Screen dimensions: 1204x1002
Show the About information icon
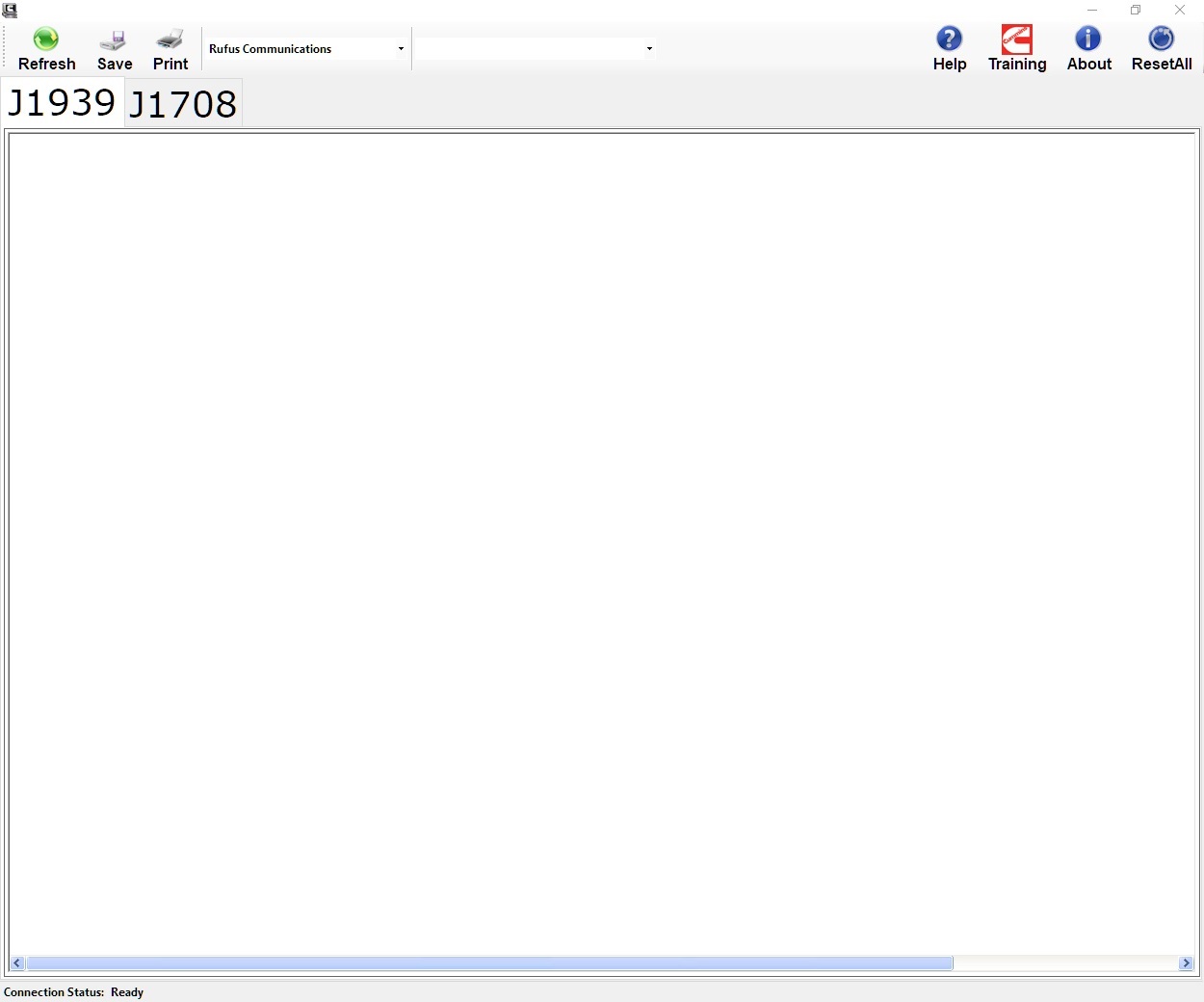pos(1088,39)
